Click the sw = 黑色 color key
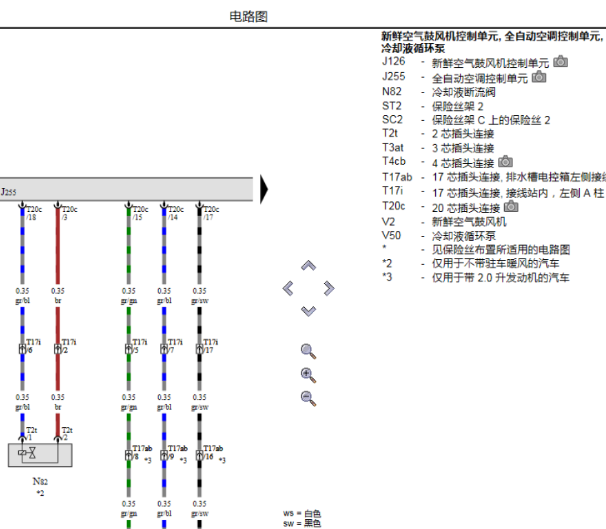606x529 pixels. pos(302,524)
